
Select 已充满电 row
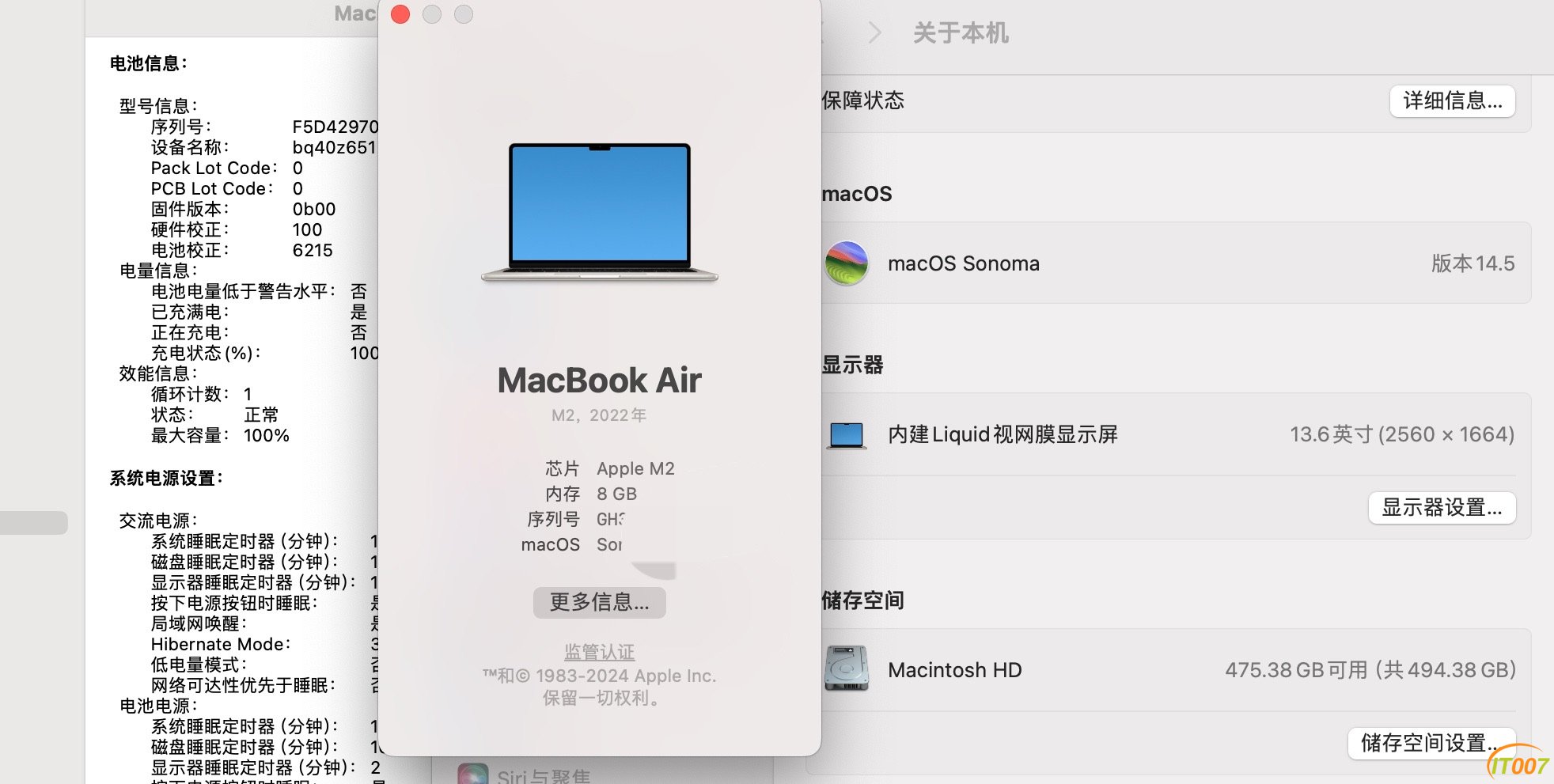click(x=260, y=312)
